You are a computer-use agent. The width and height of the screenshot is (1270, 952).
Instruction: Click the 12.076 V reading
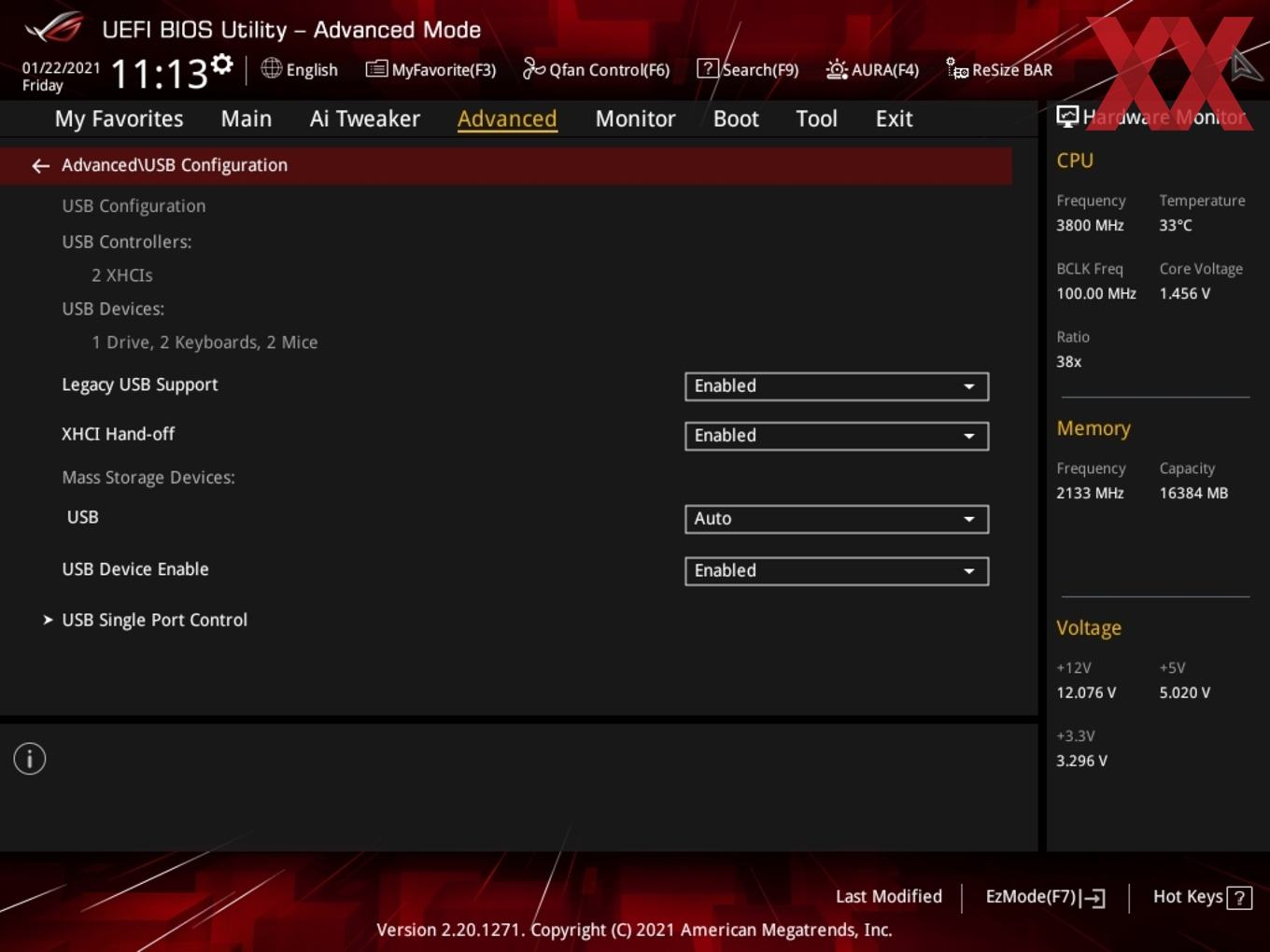click(x=1086, y=693)
